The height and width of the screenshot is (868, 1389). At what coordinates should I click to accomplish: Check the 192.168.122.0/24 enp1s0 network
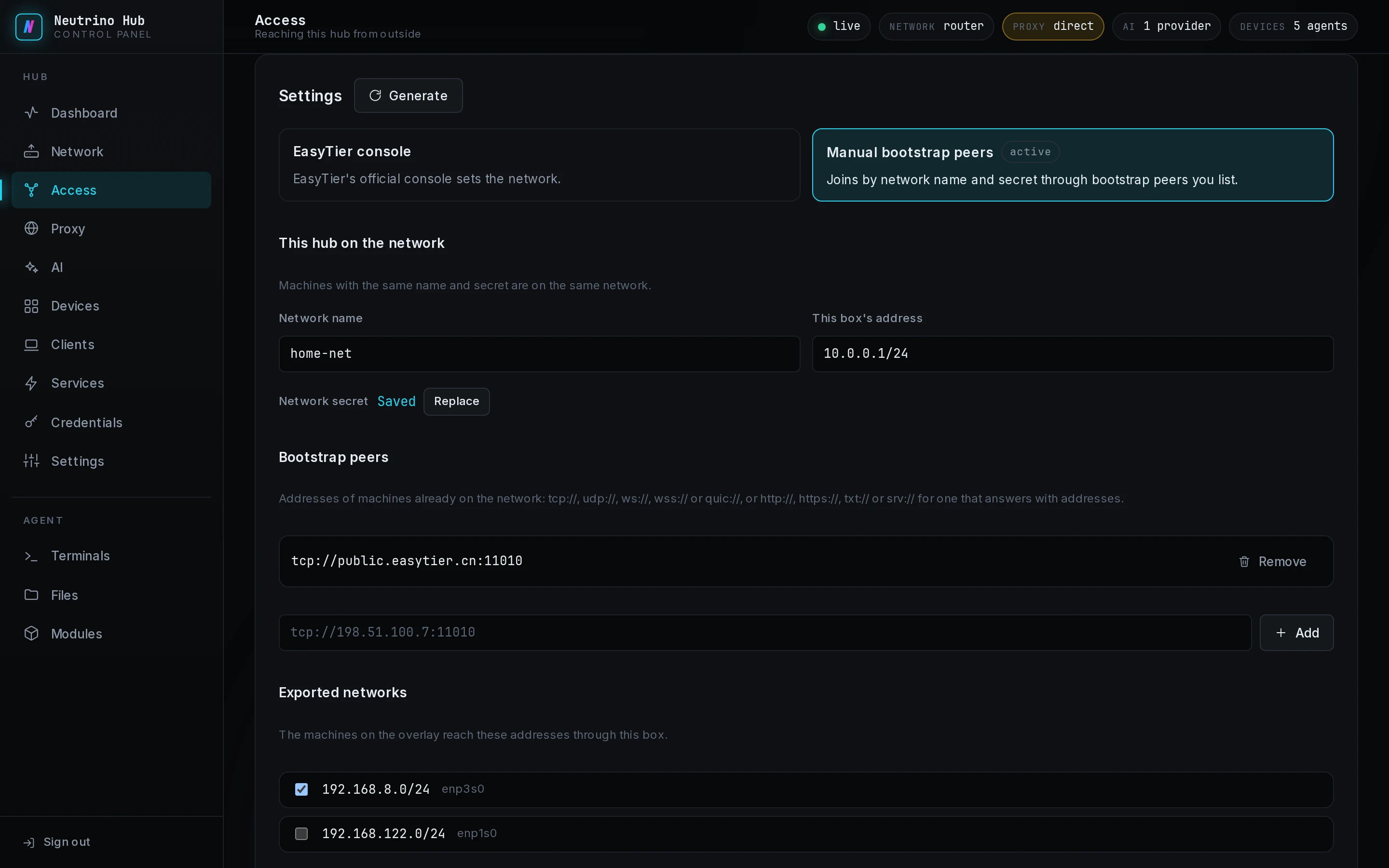coord(301,834)
